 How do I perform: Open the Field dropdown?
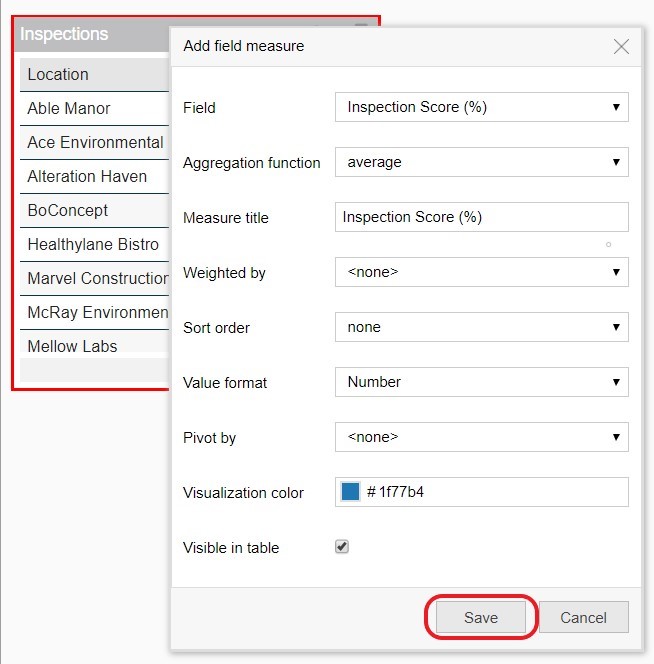pos(481,107)
